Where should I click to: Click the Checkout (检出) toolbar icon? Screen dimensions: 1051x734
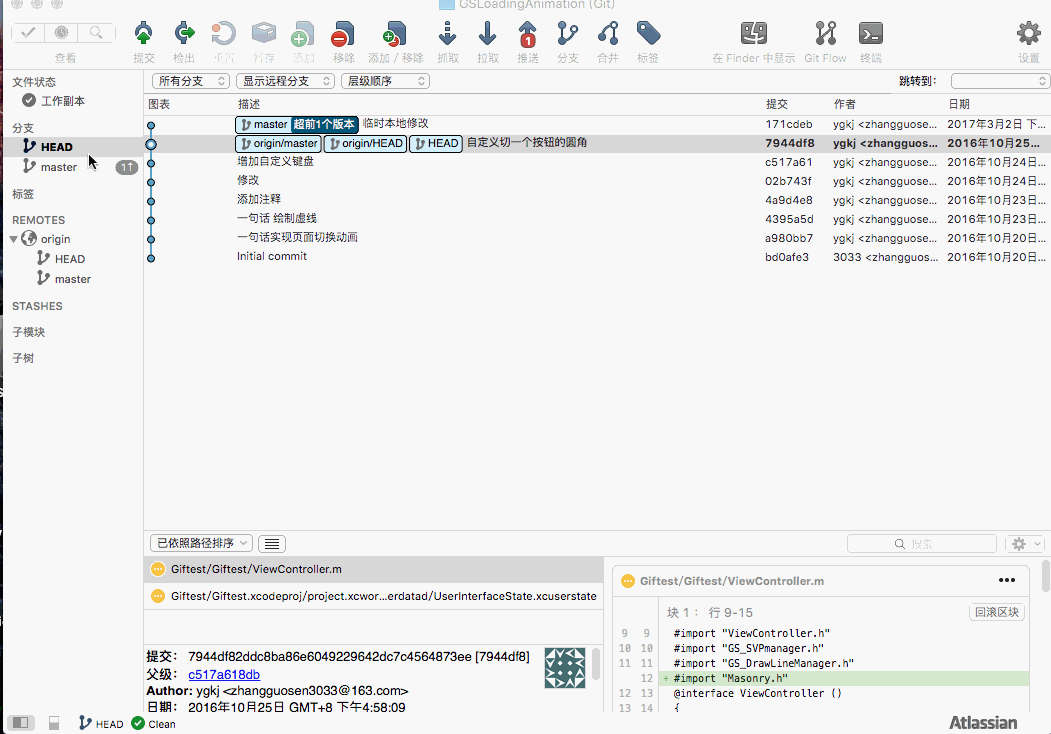(x=184, y=36)
